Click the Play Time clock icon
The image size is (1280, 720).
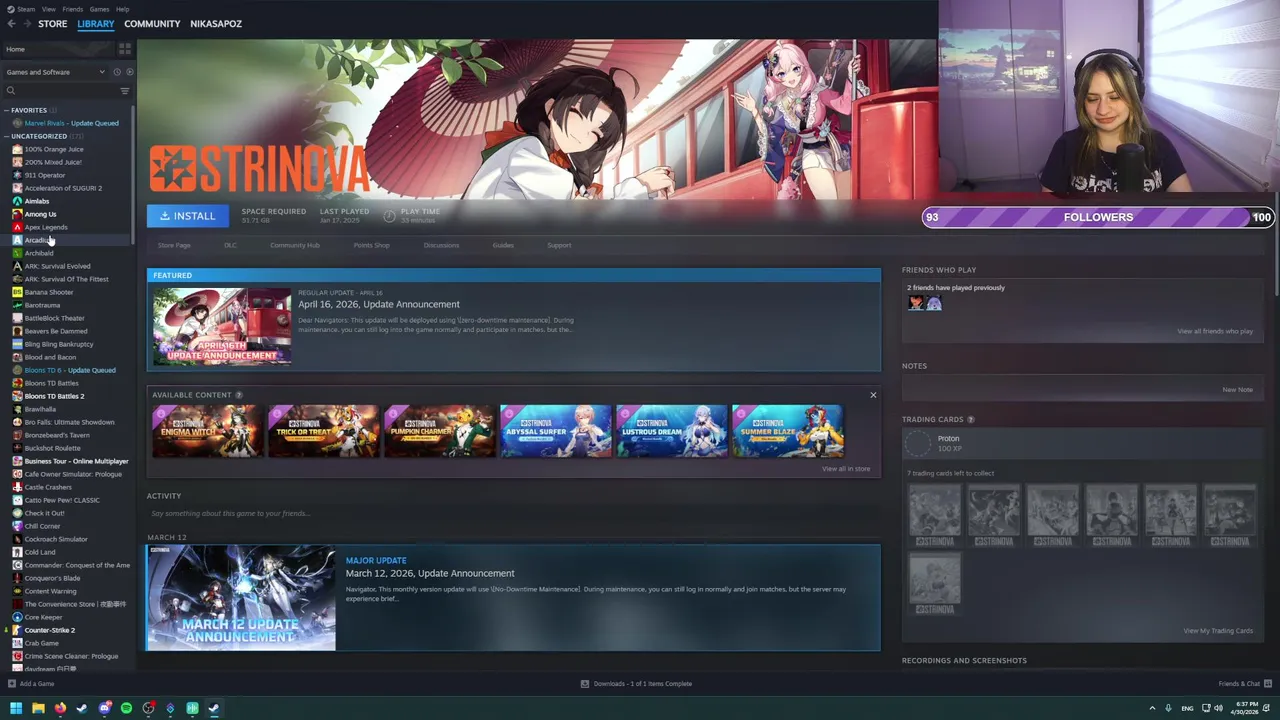[x=389, y=215]
